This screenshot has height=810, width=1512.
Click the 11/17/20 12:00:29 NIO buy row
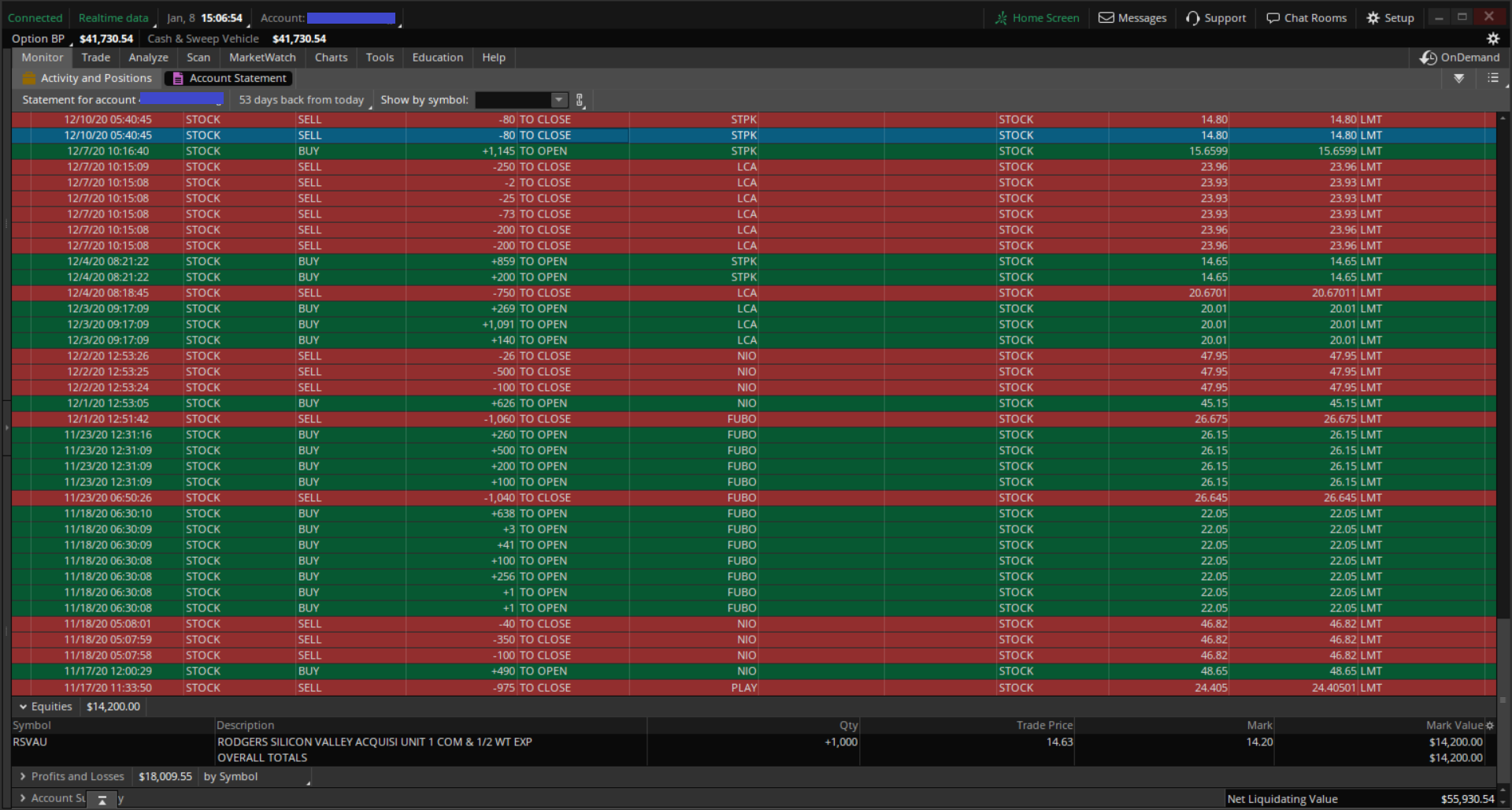[754, 671]
